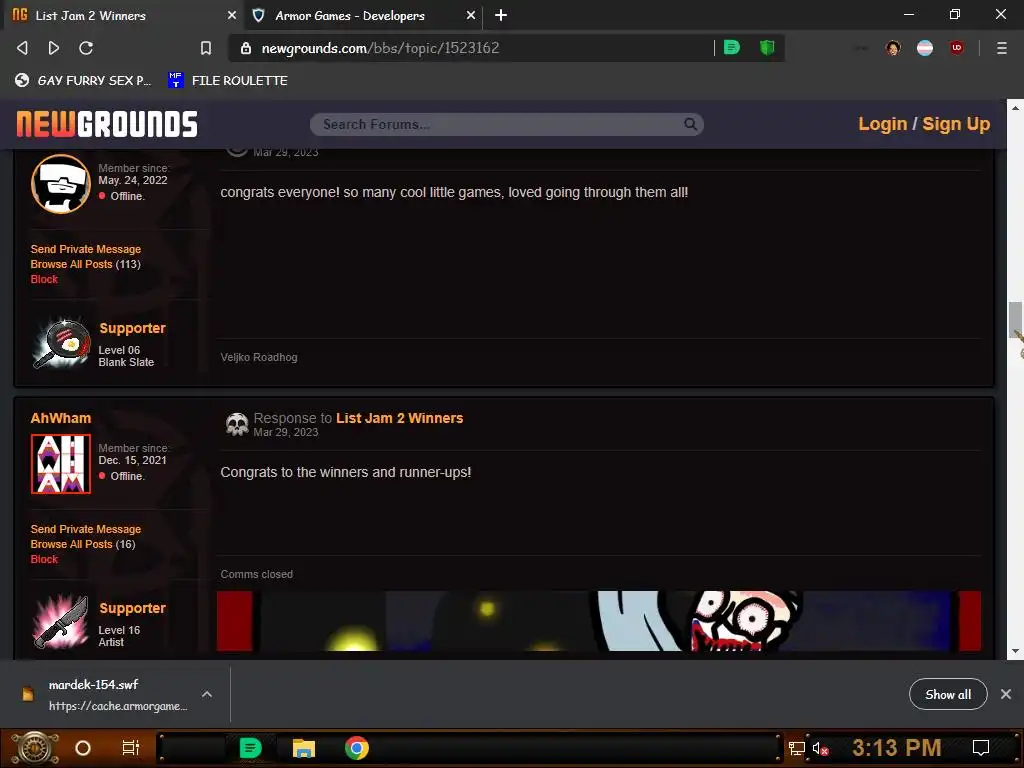The height and width of the screenshot is (768, 1024).
Task: Open the Windows Start button
Action: point(34,748)
